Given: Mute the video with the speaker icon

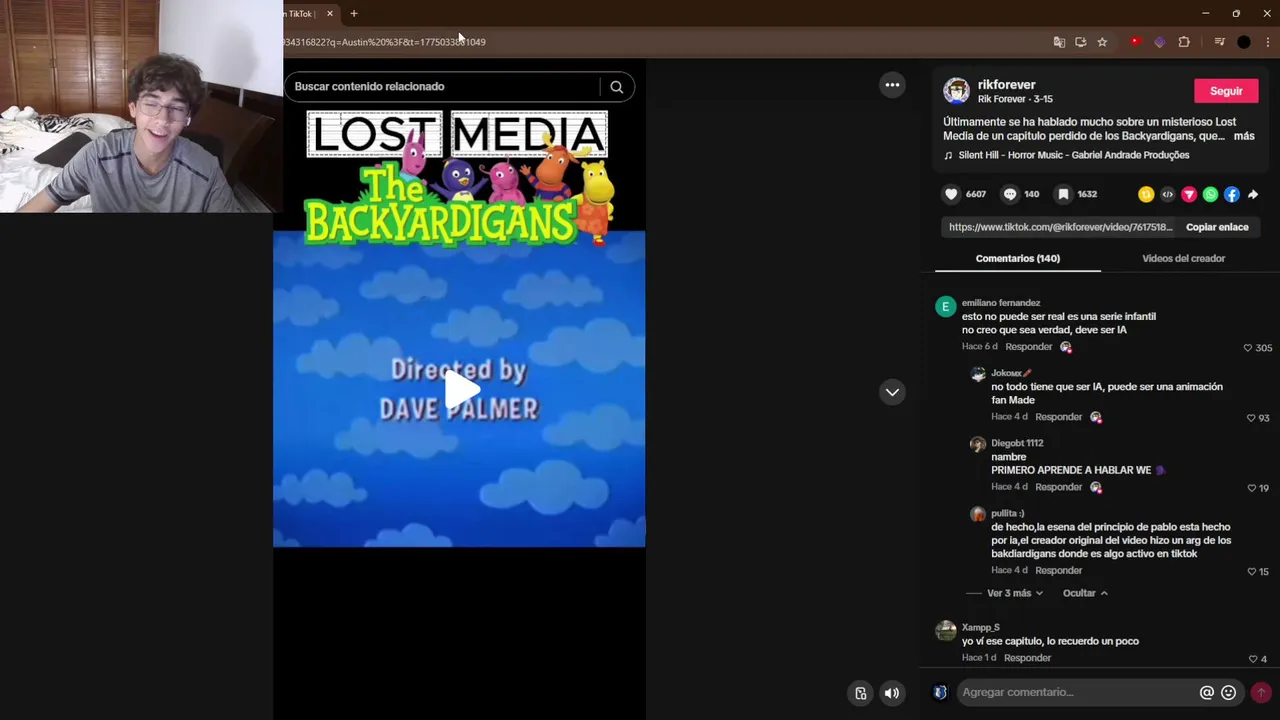Looking at the screenshot, I should 892,693.
